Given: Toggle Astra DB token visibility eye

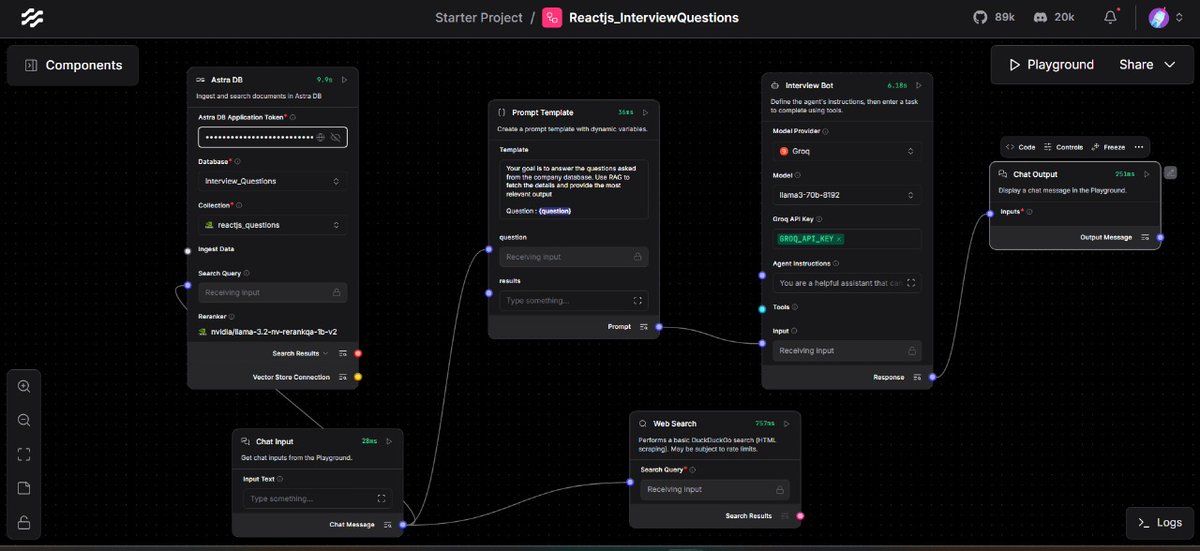Looking at the screenshot, I should 336,137.
